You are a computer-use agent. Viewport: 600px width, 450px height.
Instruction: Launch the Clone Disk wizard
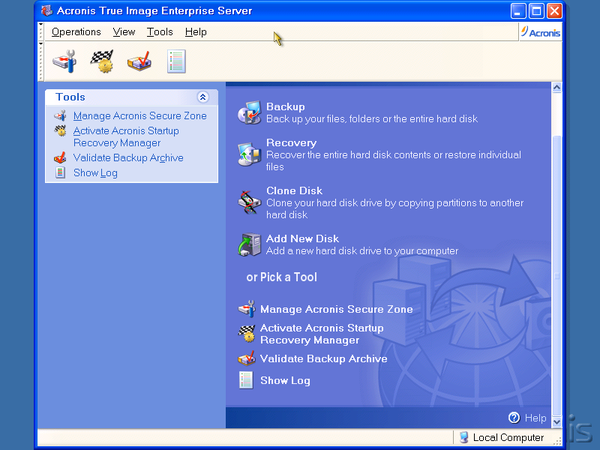tap(294, 191)
